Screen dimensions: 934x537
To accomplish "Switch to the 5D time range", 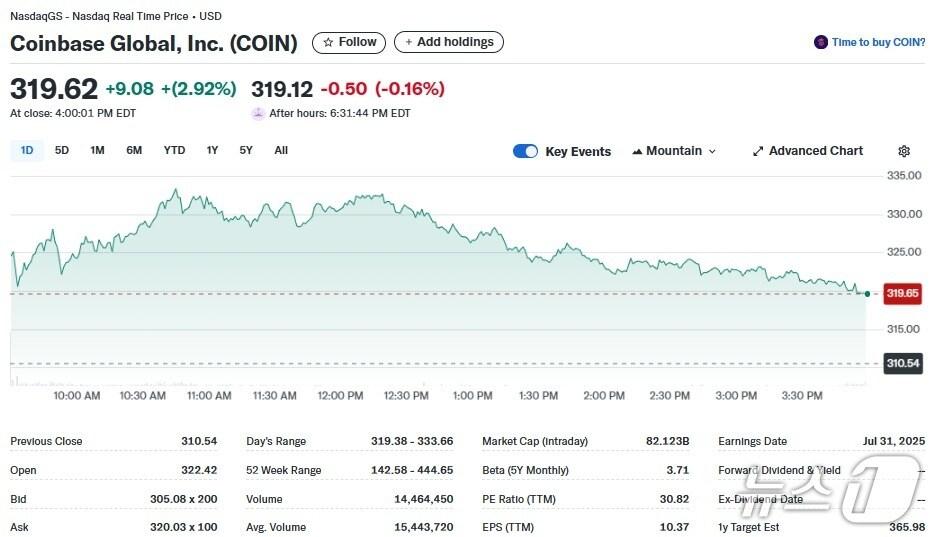I will (x=62, y=151).
